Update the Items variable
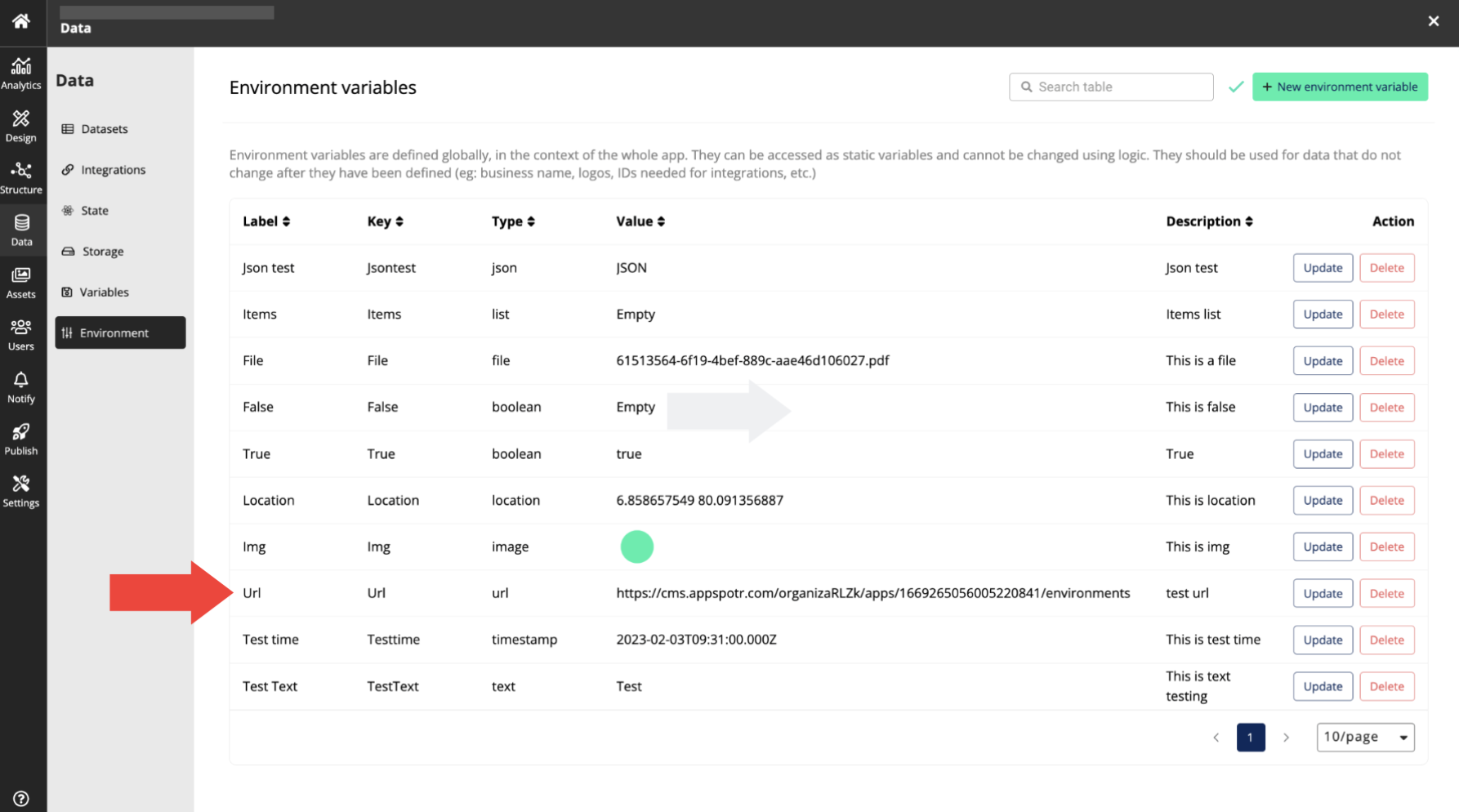Image resolution: width=1459 pixels, height=812 pixels. [x=1323, y=315]
